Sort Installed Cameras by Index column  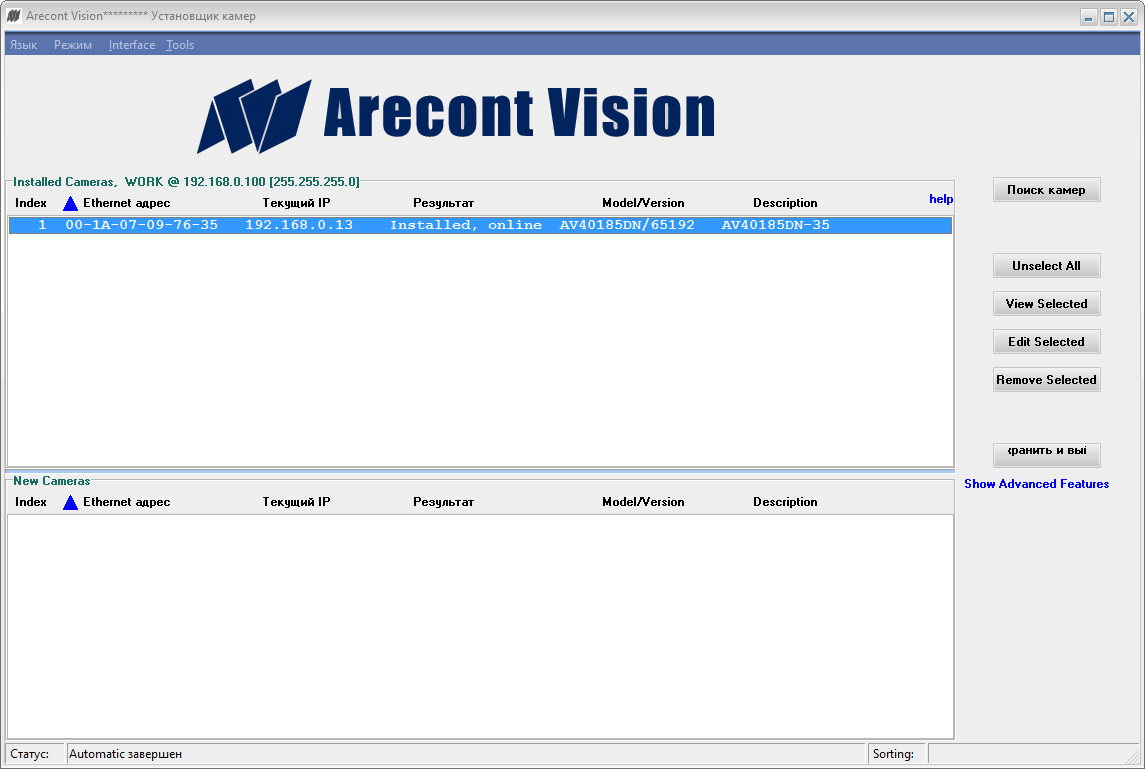(x=31, y=203)
